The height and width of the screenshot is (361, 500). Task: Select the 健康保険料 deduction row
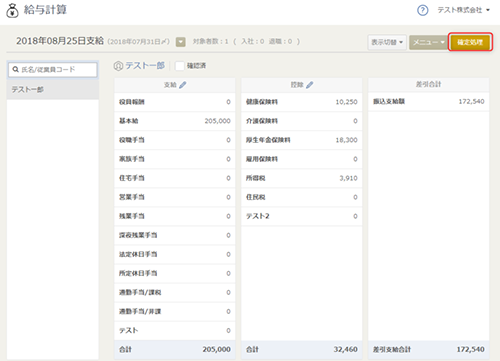point(302,102)
